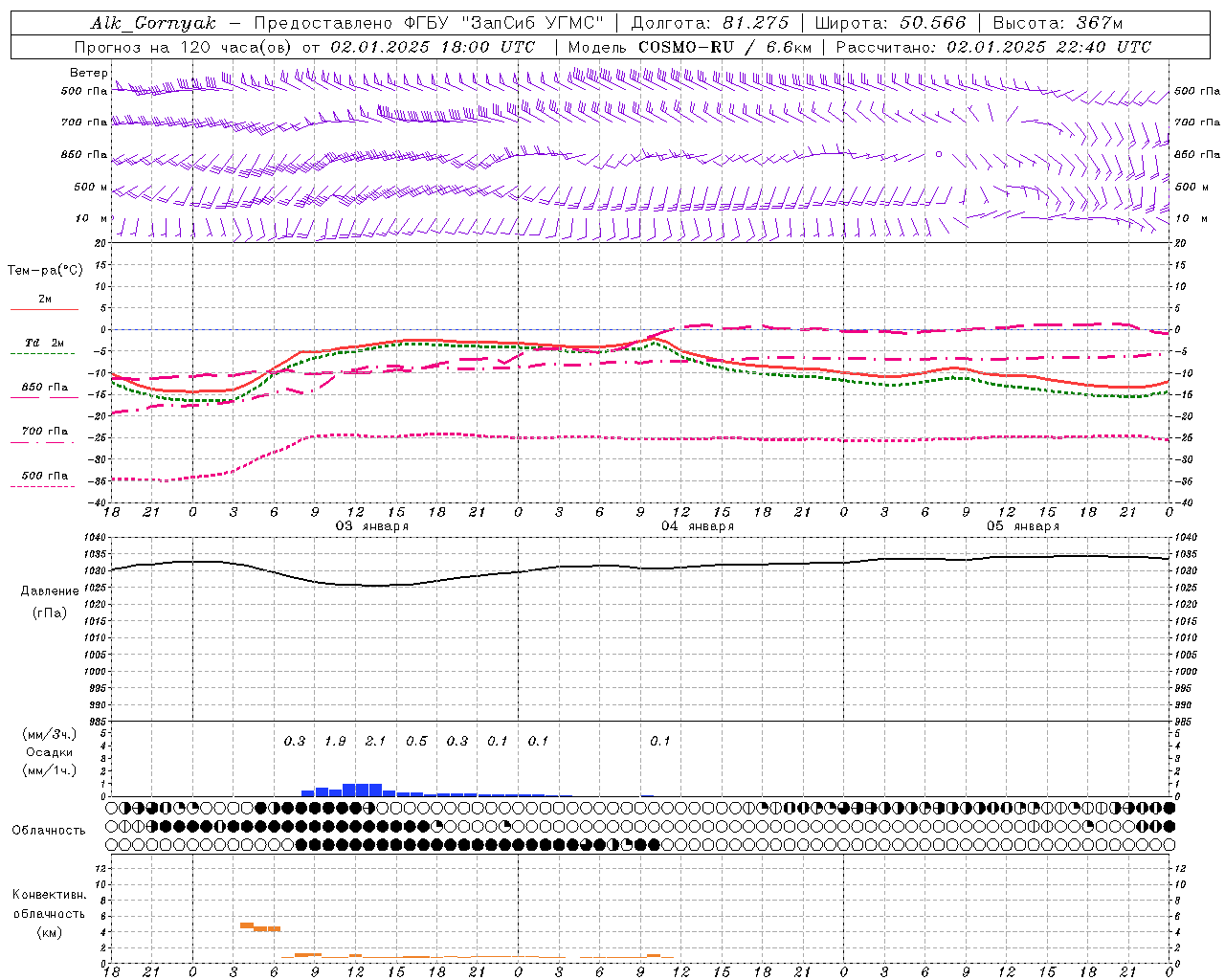This screenshot has width=1225, height=980.
Task: Click the 03 января date label
Action: [x=371, y=526]
